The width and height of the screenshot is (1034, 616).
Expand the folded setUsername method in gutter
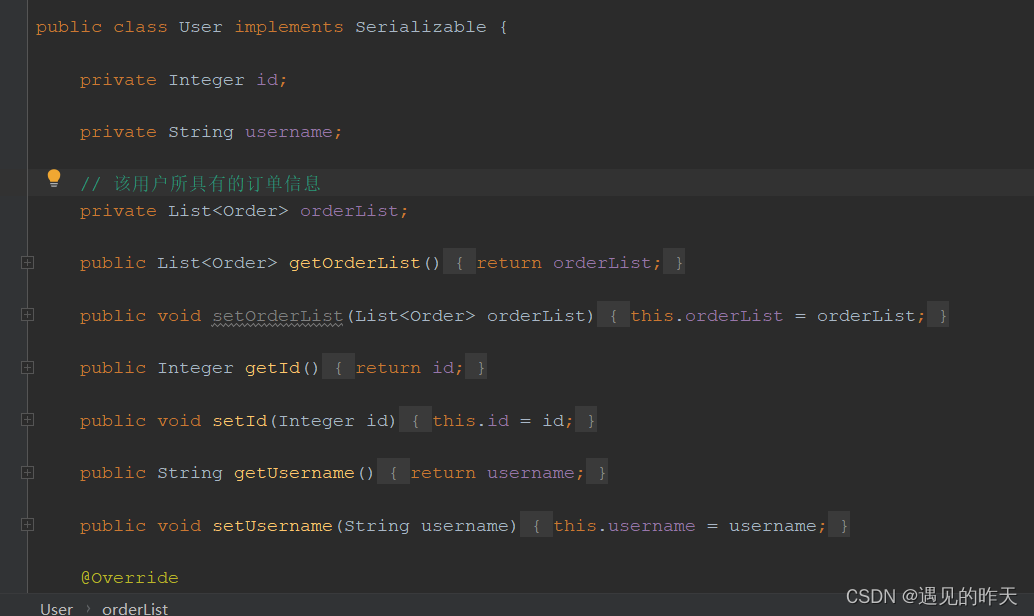(x=28, y=524)
